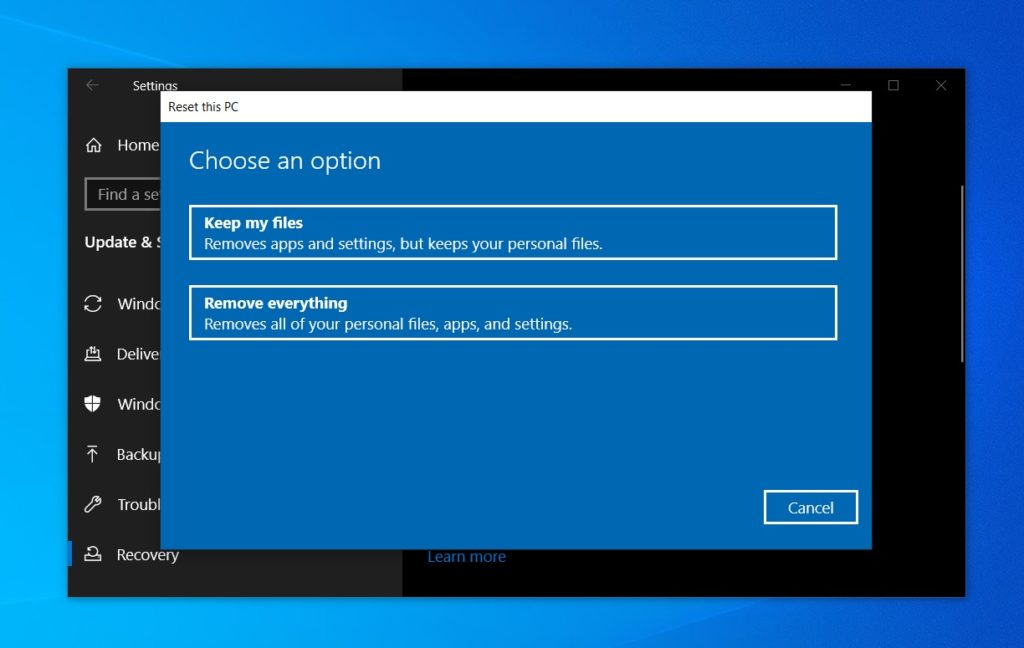
Task: Open the Backup settings section
Action: coord(125,453)
